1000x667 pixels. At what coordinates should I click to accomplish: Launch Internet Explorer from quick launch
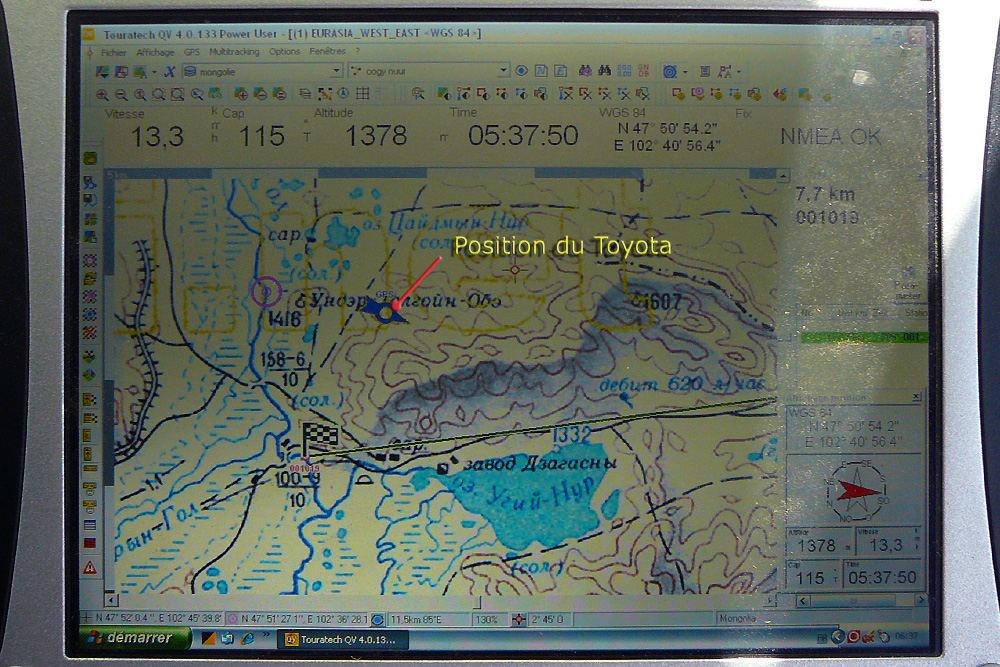pos(247,638)
